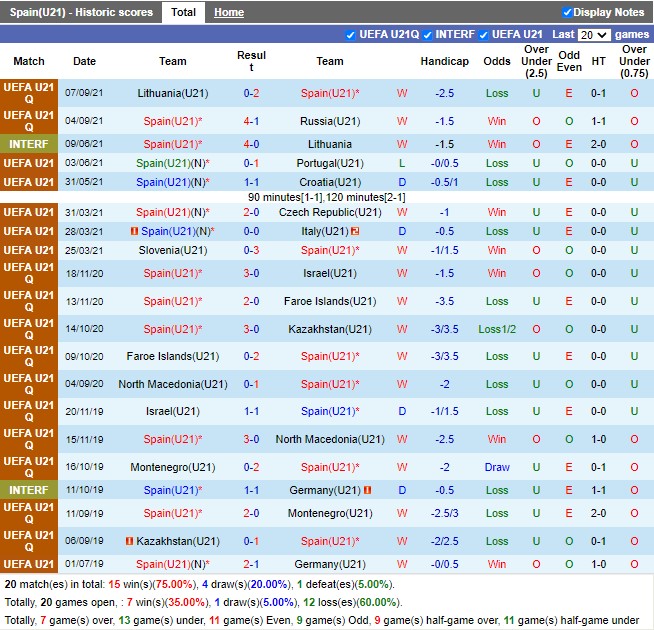Click the 3-0 score versus Kazakhstan(U21)
The image size is (654, 630).
[x=251, y=329]
